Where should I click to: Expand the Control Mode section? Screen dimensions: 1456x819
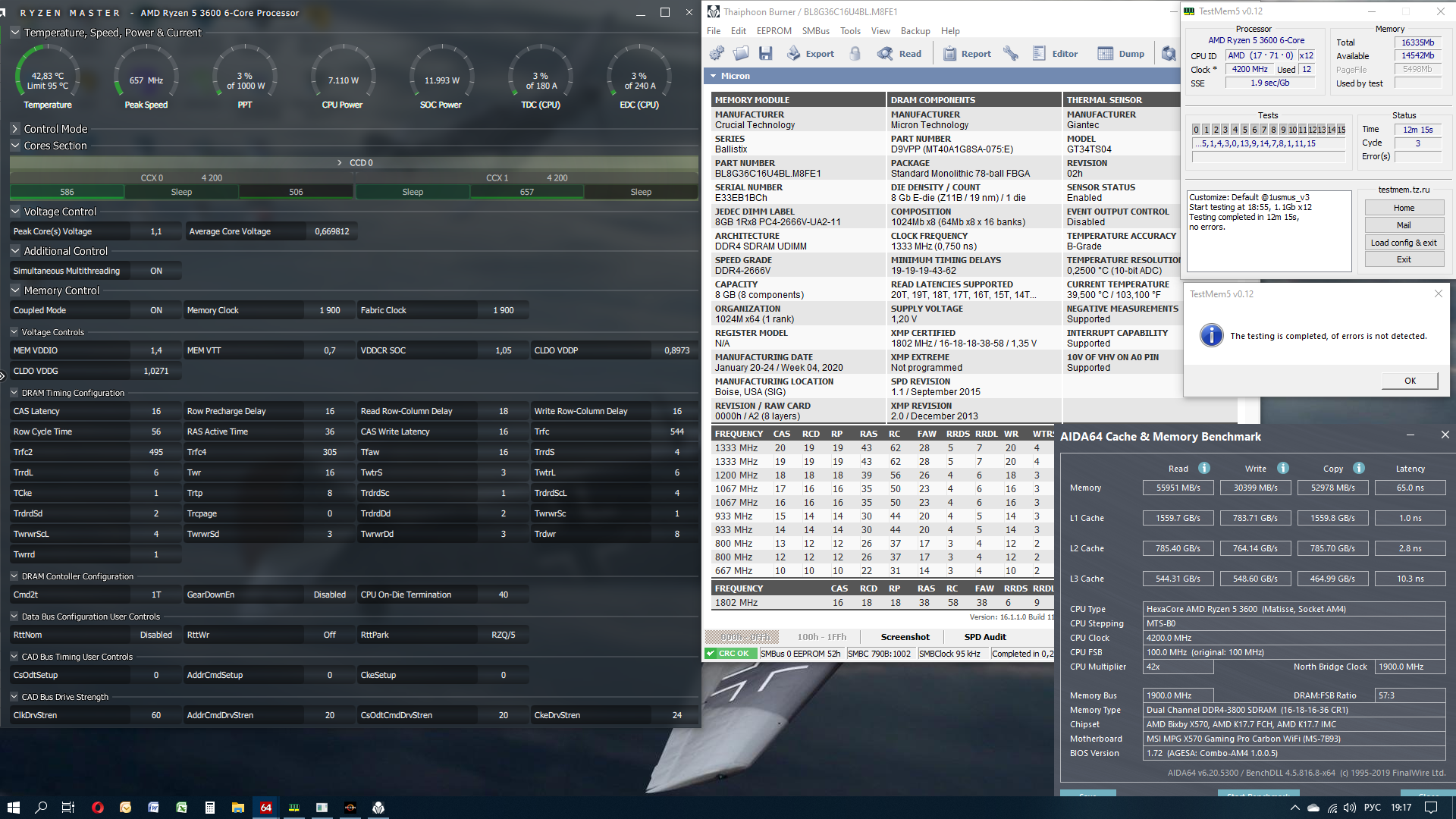pyautogui.click(x=15, y=129)
